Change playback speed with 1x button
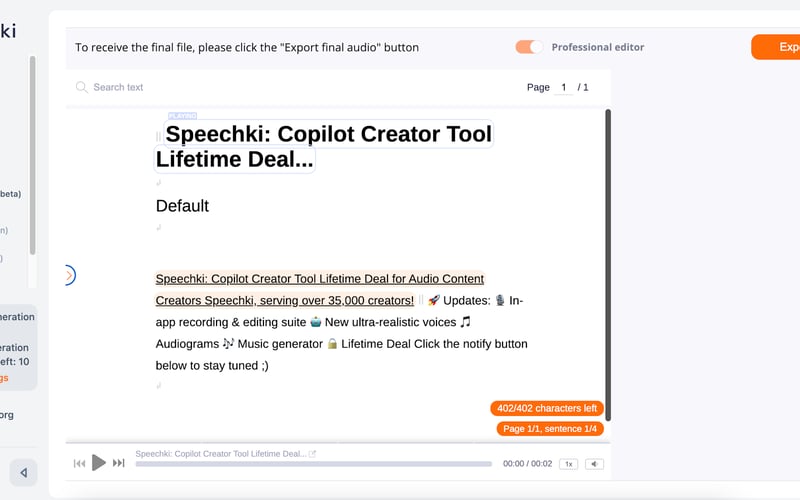800x500 pixels. (568, 464)
